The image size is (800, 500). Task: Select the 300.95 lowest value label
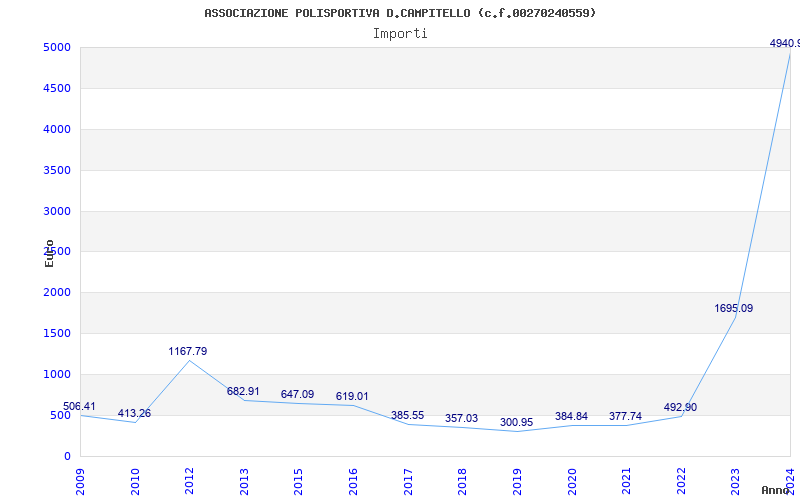(x=516, y=422)
